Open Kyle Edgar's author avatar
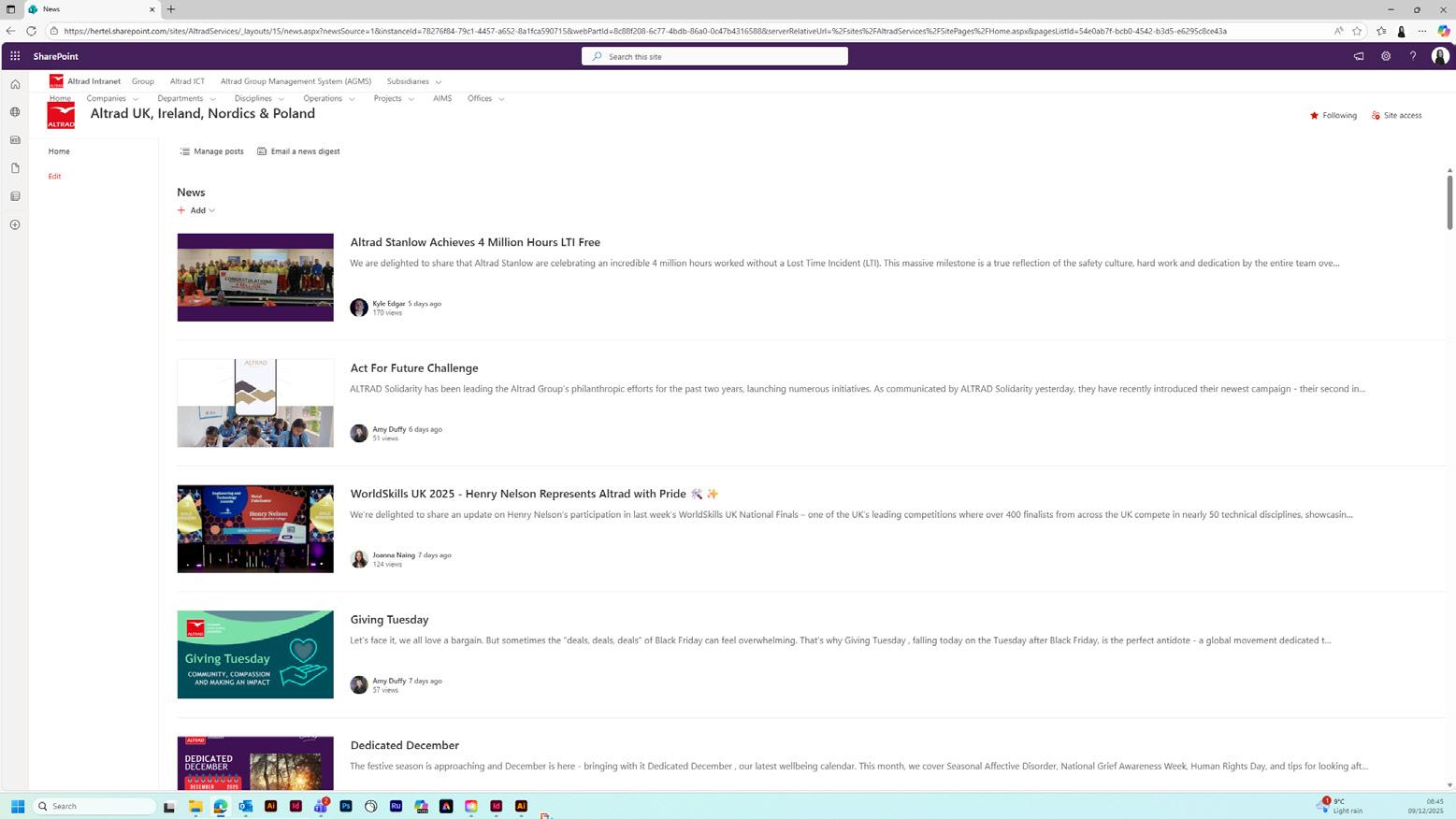Image resolution: width=1456 pixels, height=819 pixels. pos(359,308)
